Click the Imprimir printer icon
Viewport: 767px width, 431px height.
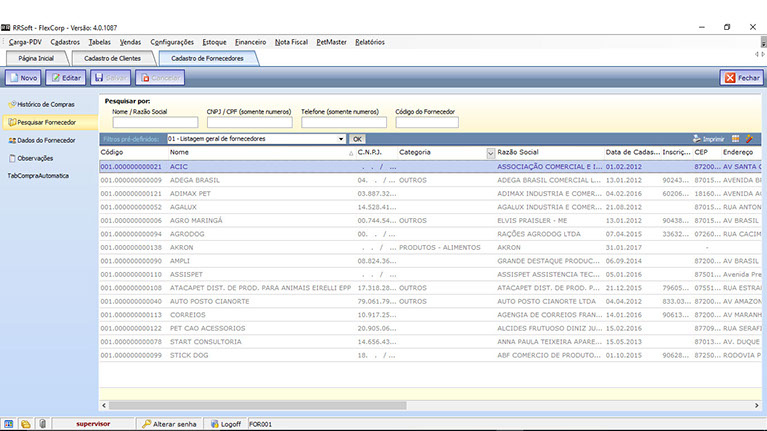coord(708,139)
